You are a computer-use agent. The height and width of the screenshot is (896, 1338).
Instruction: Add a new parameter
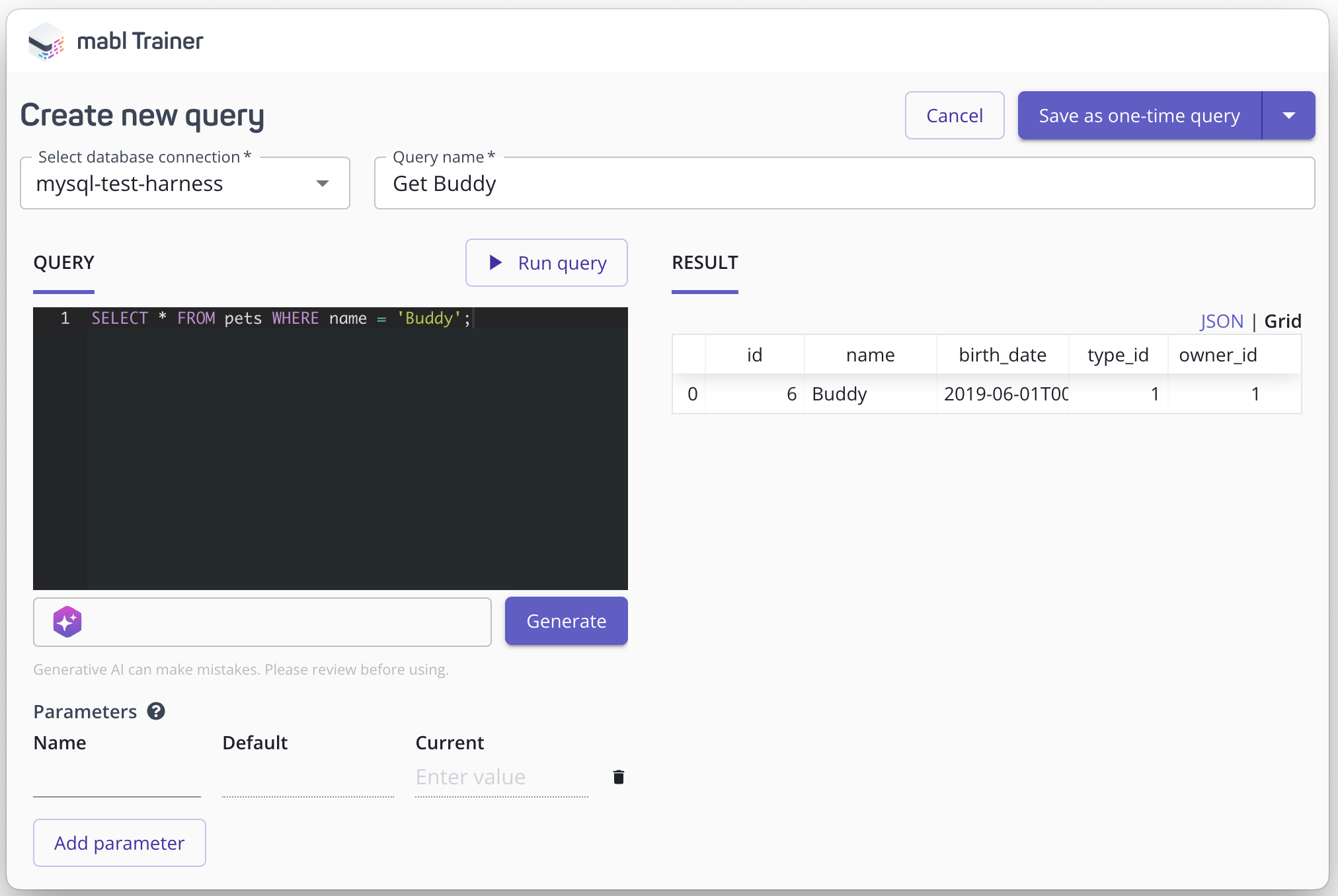[x=120, y=843]
